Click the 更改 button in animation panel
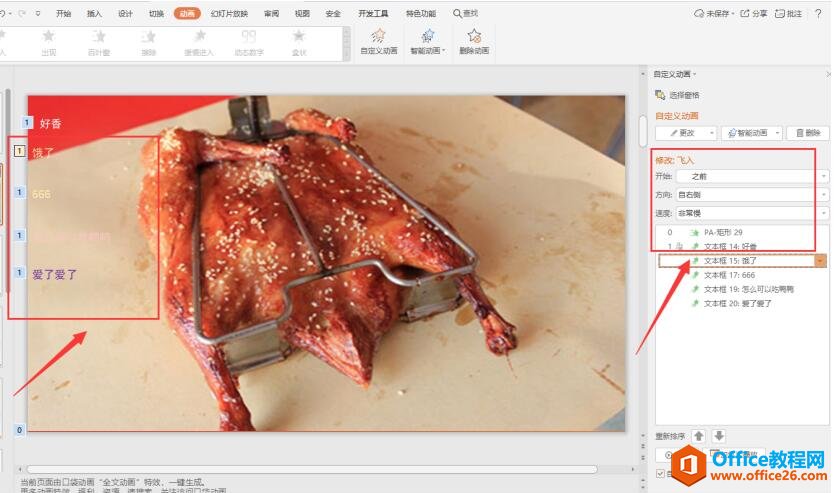The width and height of the screenshot is (834, 493). coord(685,133)
